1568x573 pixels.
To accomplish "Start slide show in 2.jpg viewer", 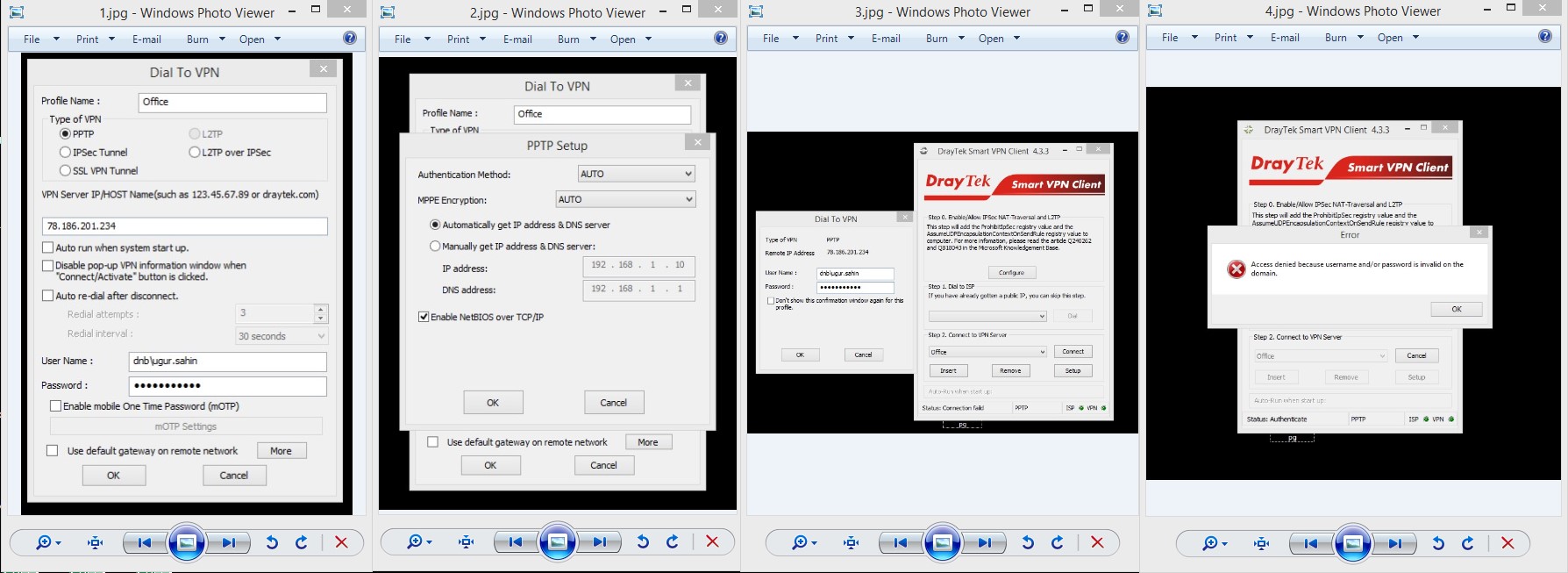I will click(x=557, y=542).
